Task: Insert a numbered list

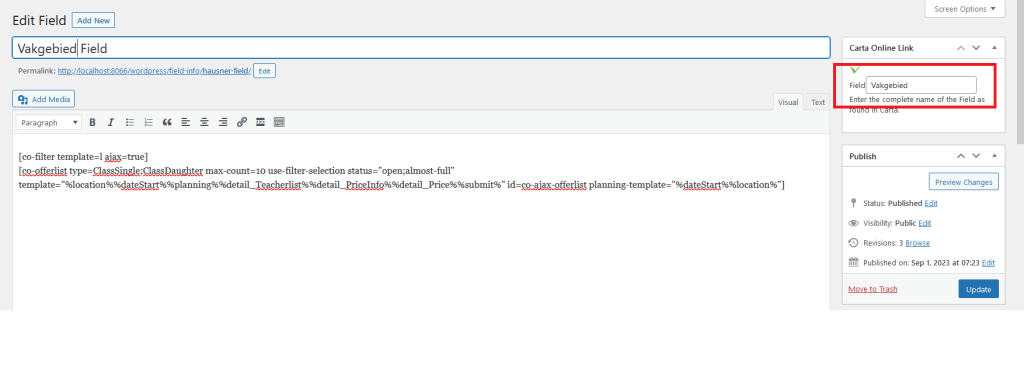Action: point(148,122)
